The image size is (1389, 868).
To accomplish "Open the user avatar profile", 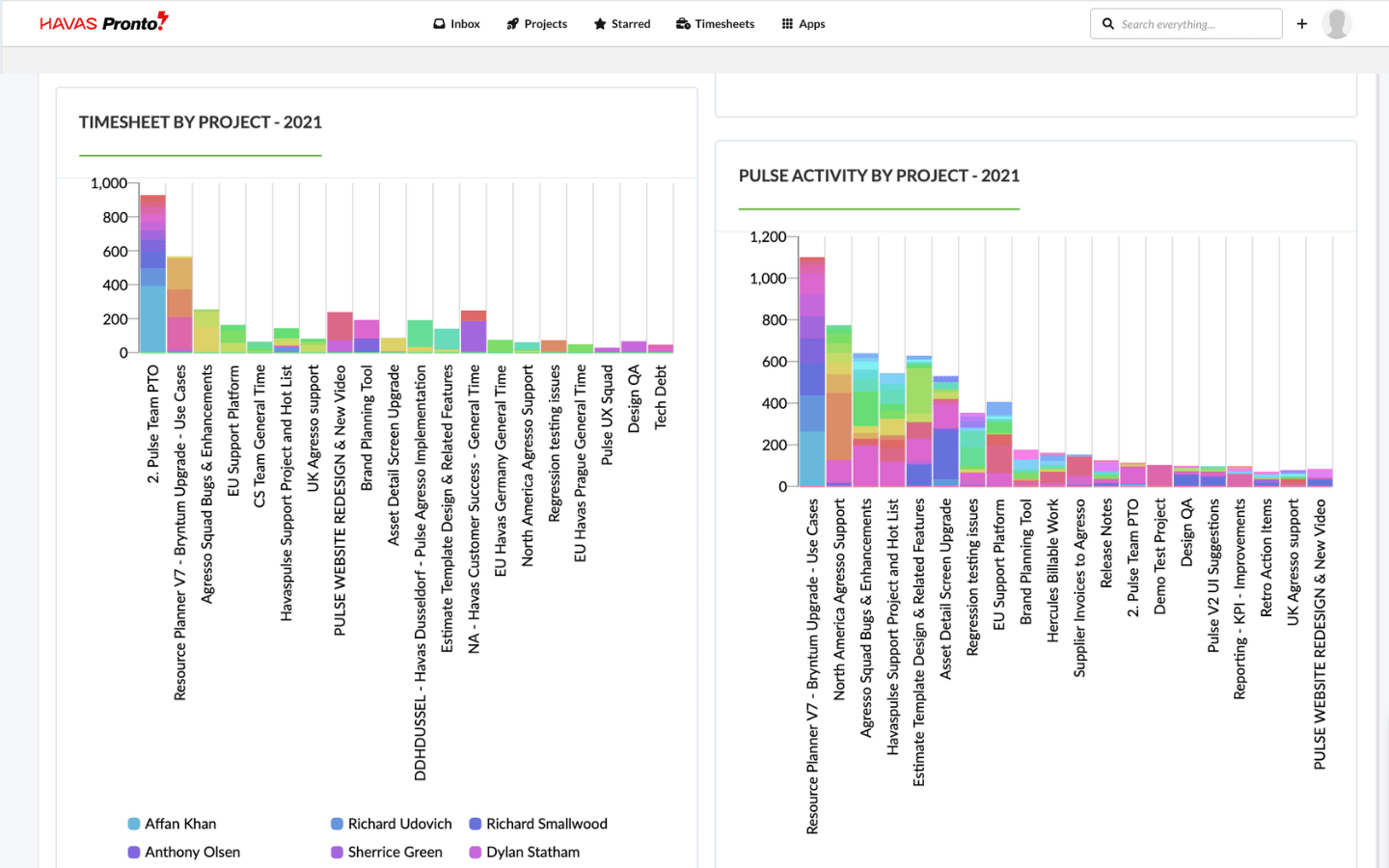I will pyautogui.click(x=1336, y=24).
